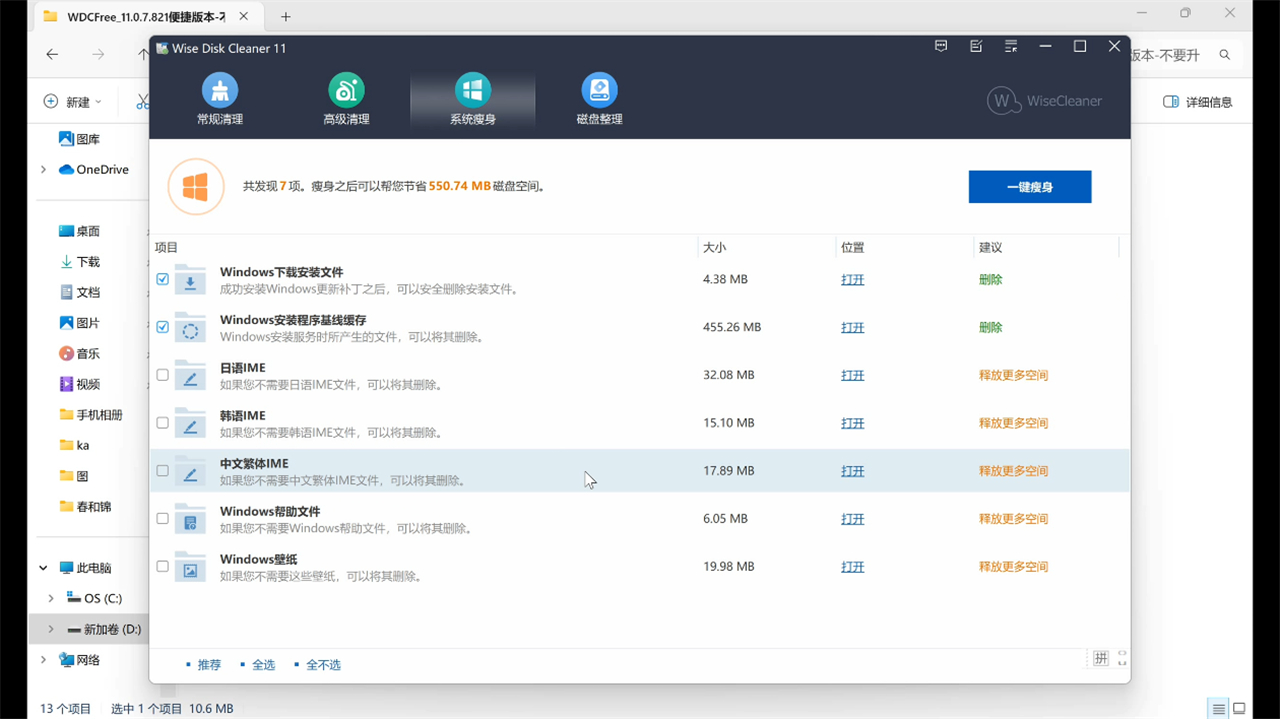
Task: Click 打开 link in 韩语IME row
Action: point(852,424)
